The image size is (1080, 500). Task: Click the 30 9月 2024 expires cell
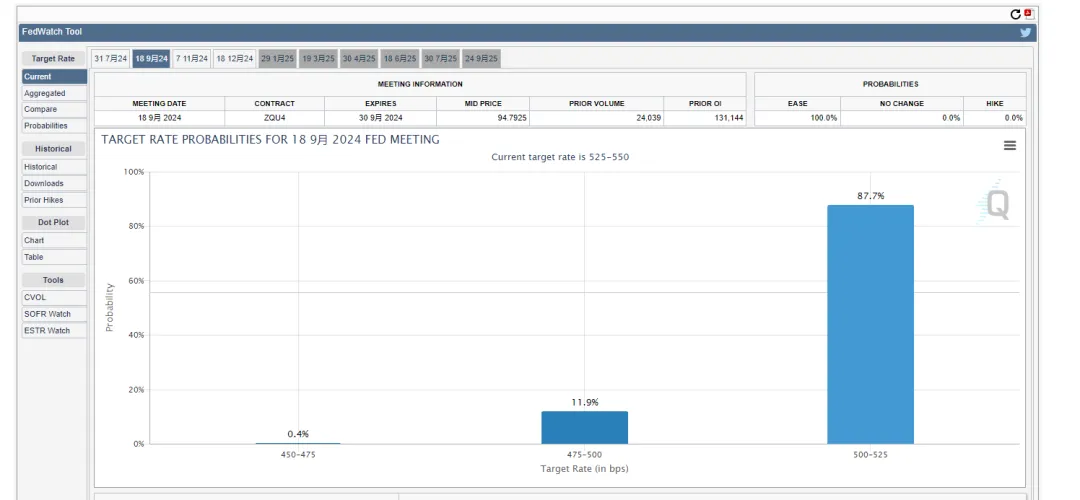[x=380, y=118]
